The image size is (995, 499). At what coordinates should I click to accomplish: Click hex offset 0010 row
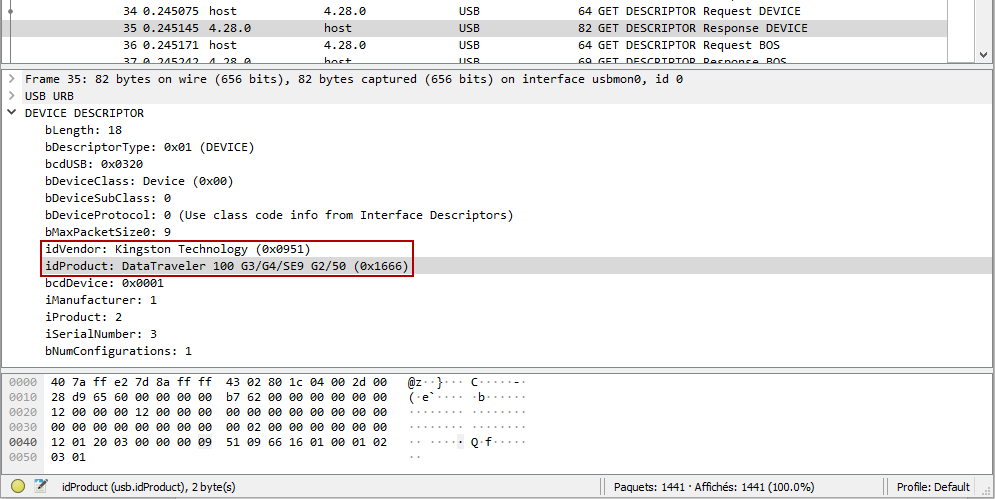click(x=23, y=397)
